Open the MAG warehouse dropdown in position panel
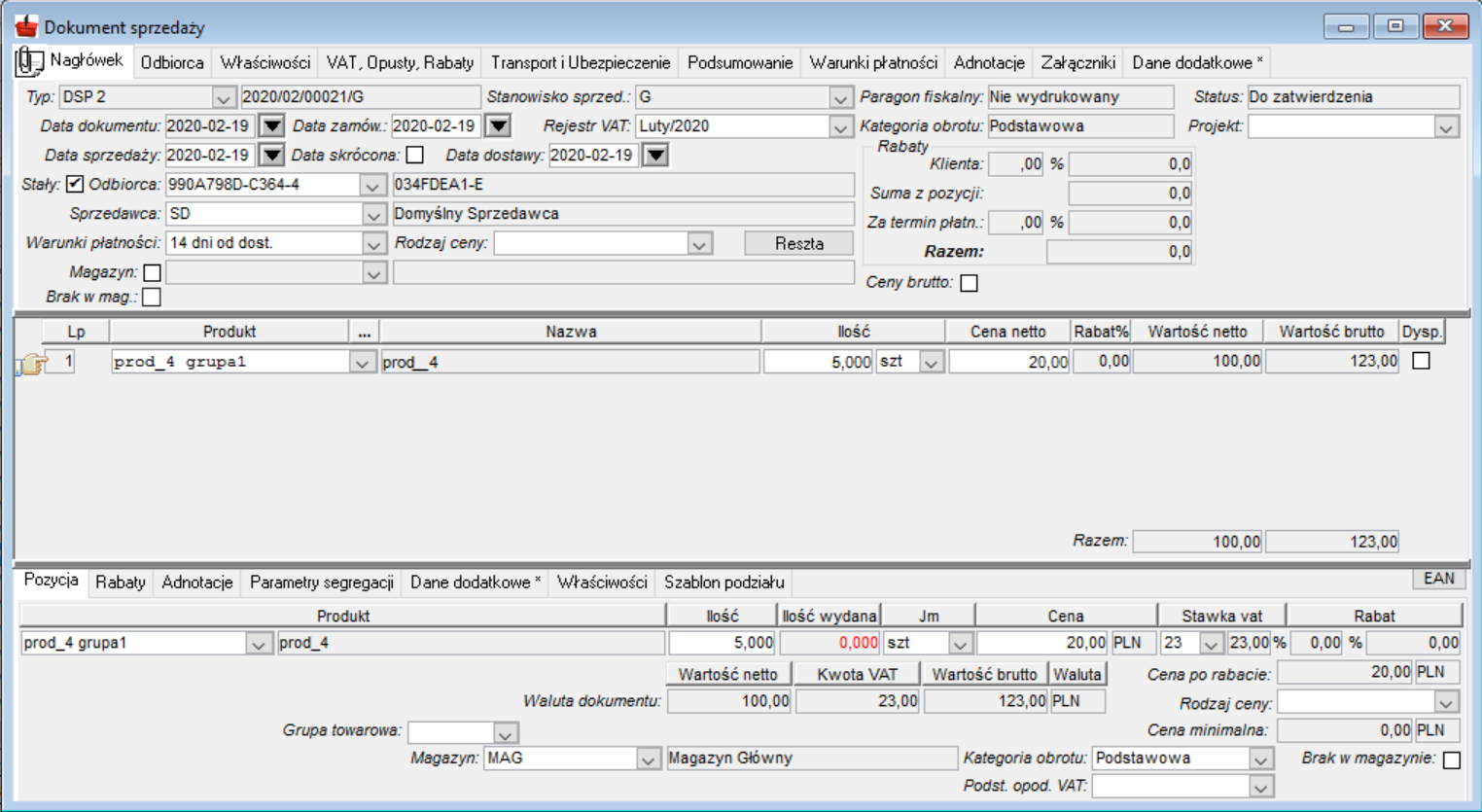 [x=649, y=759]
